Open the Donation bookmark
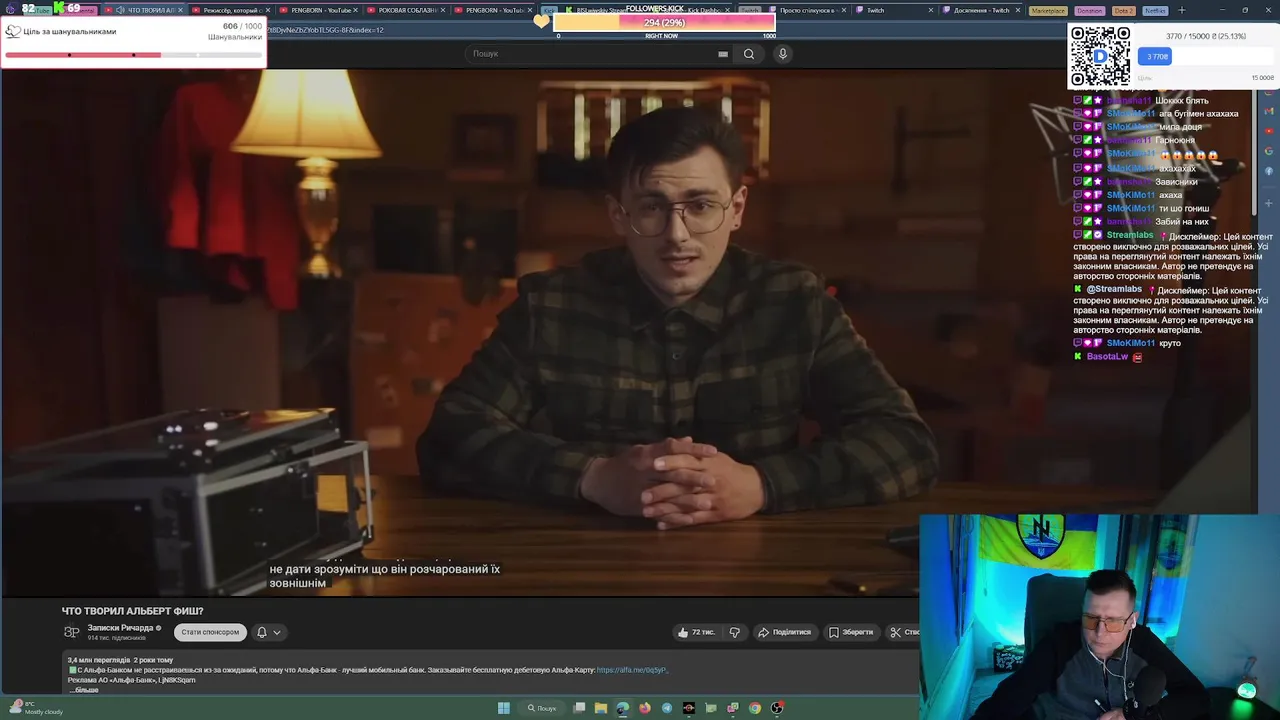This screenshot has height=720, width=1280. pos(1090,10)
